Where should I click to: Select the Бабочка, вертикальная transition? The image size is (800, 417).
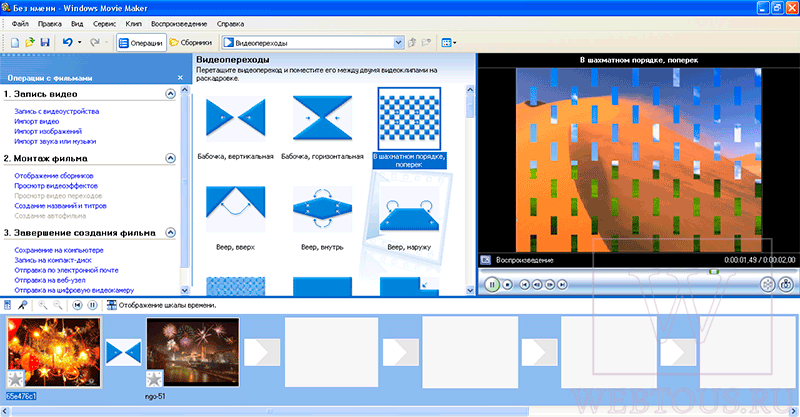coord(235,118)
